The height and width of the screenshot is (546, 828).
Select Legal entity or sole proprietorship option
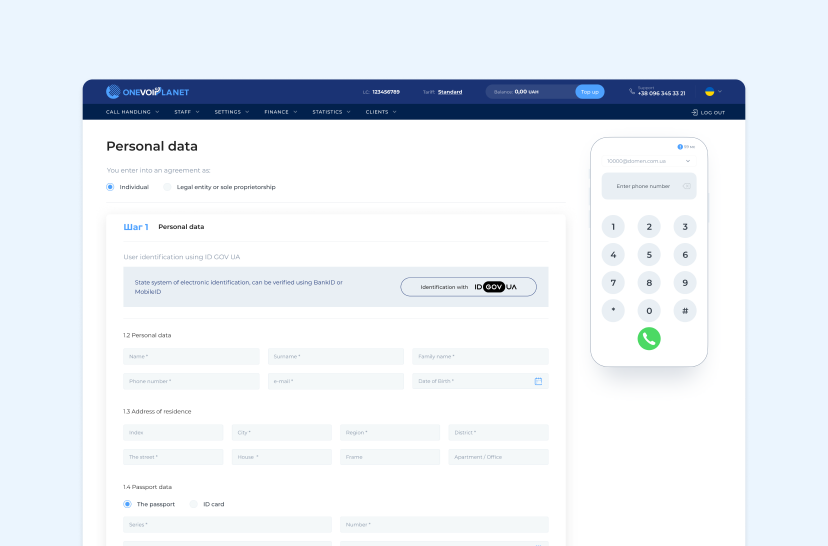pos(168,187)
